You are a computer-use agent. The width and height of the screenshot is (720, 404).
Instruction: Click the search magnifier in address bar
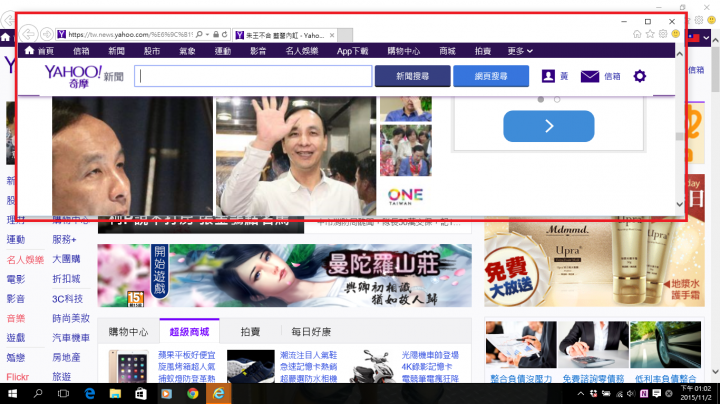pos(199,34)
